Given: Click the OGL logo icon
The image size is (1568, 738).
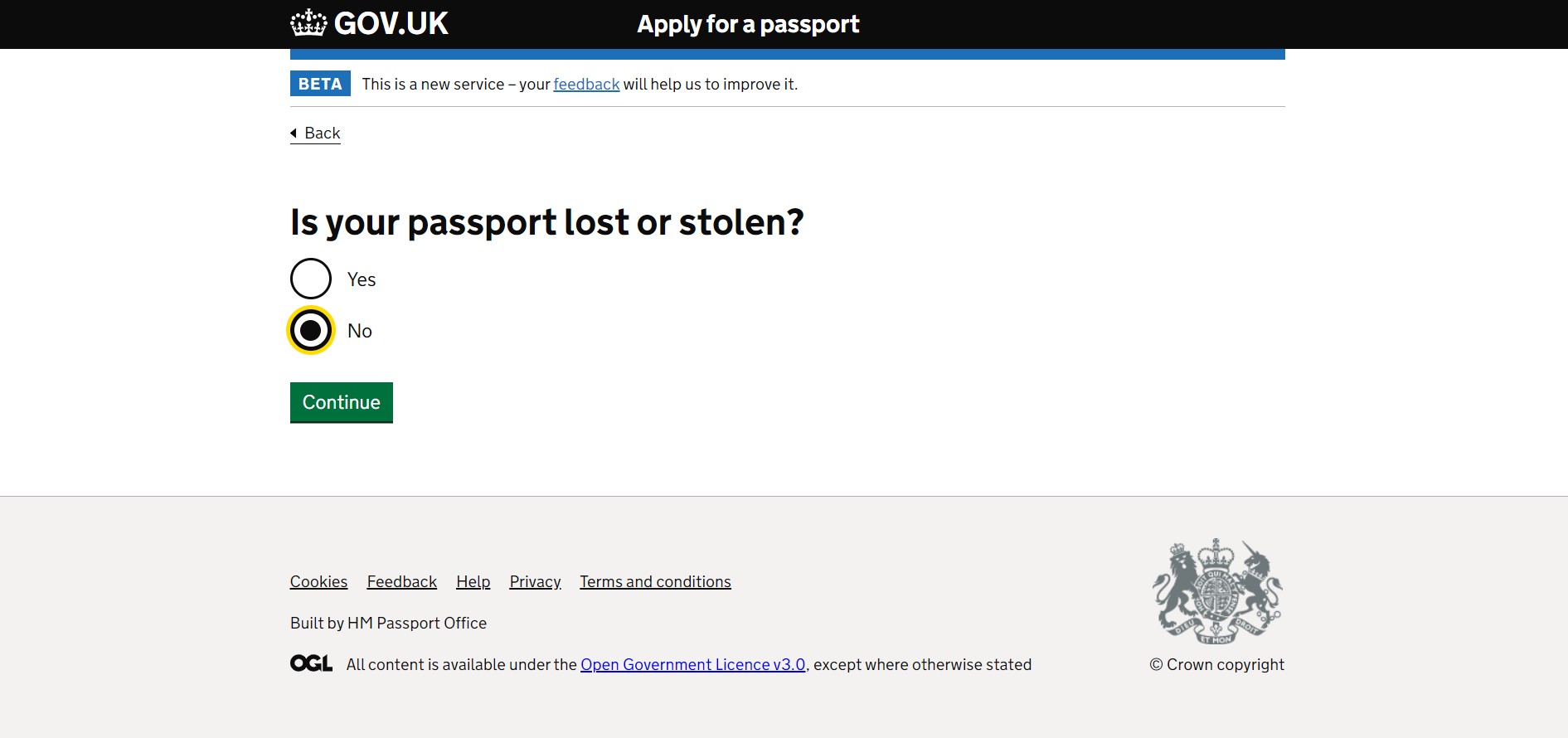Looking at the screenshot, I should pos(311,663).
